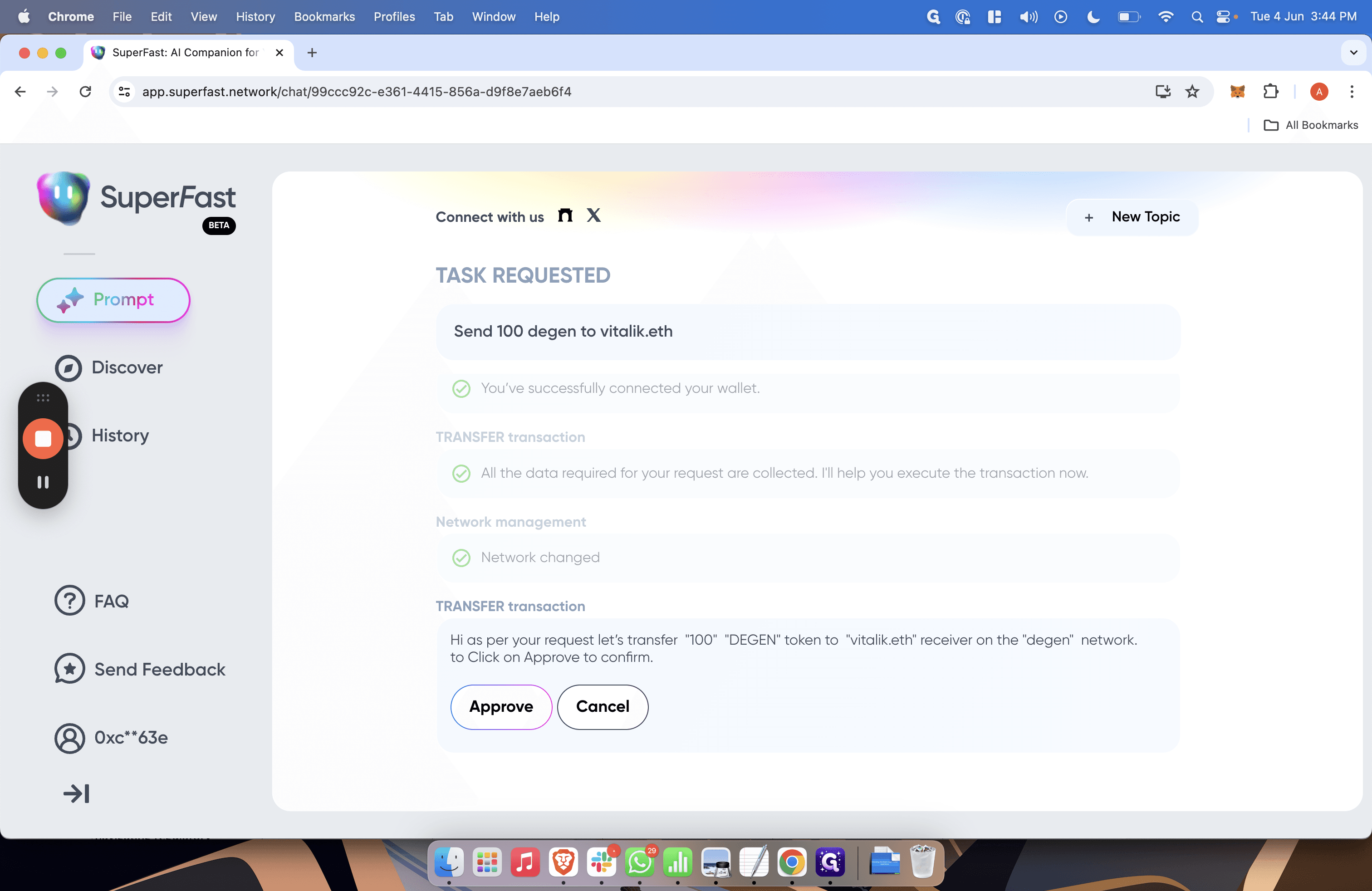This screenshot has width=1372, height=891.
Task: Close the SuperFast tab
Action: [279, 53]
